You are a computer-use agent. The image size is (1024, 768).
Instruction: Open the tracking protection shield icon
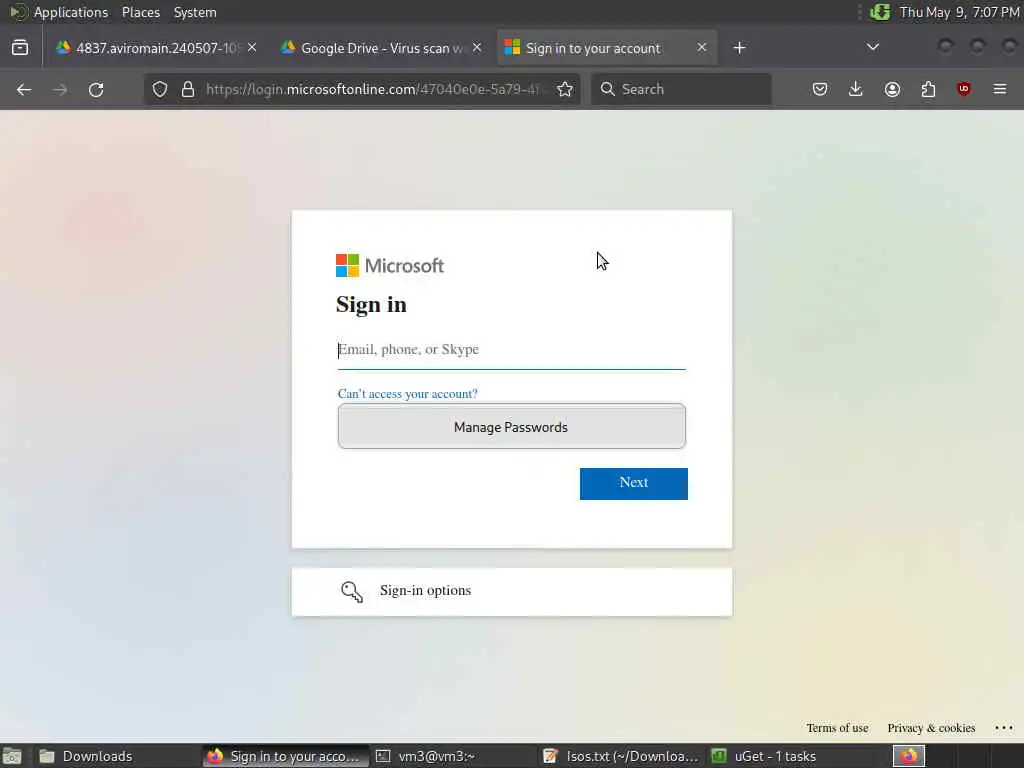point(160,89)
